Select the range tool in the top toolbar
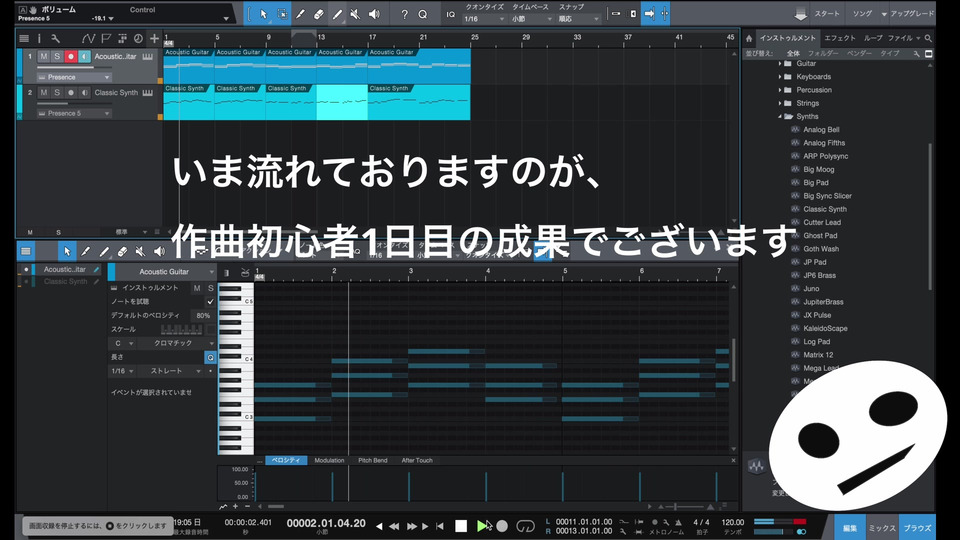The height and width of the screenshot is (540, 960). [282, 14]
